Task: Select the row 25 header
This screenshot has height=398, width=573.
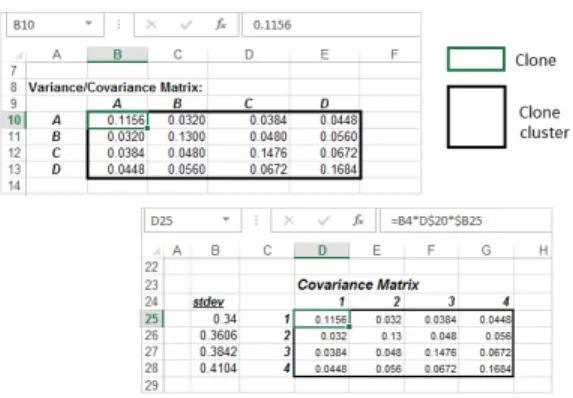Action: [152, 319]
